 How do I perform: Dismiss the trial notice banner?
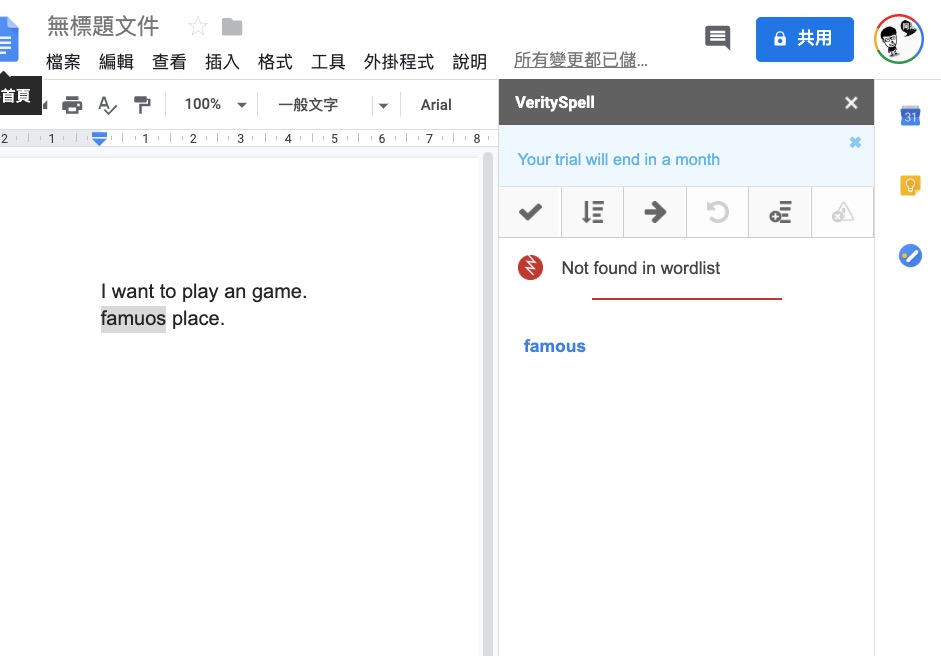(x=855, y=143)
